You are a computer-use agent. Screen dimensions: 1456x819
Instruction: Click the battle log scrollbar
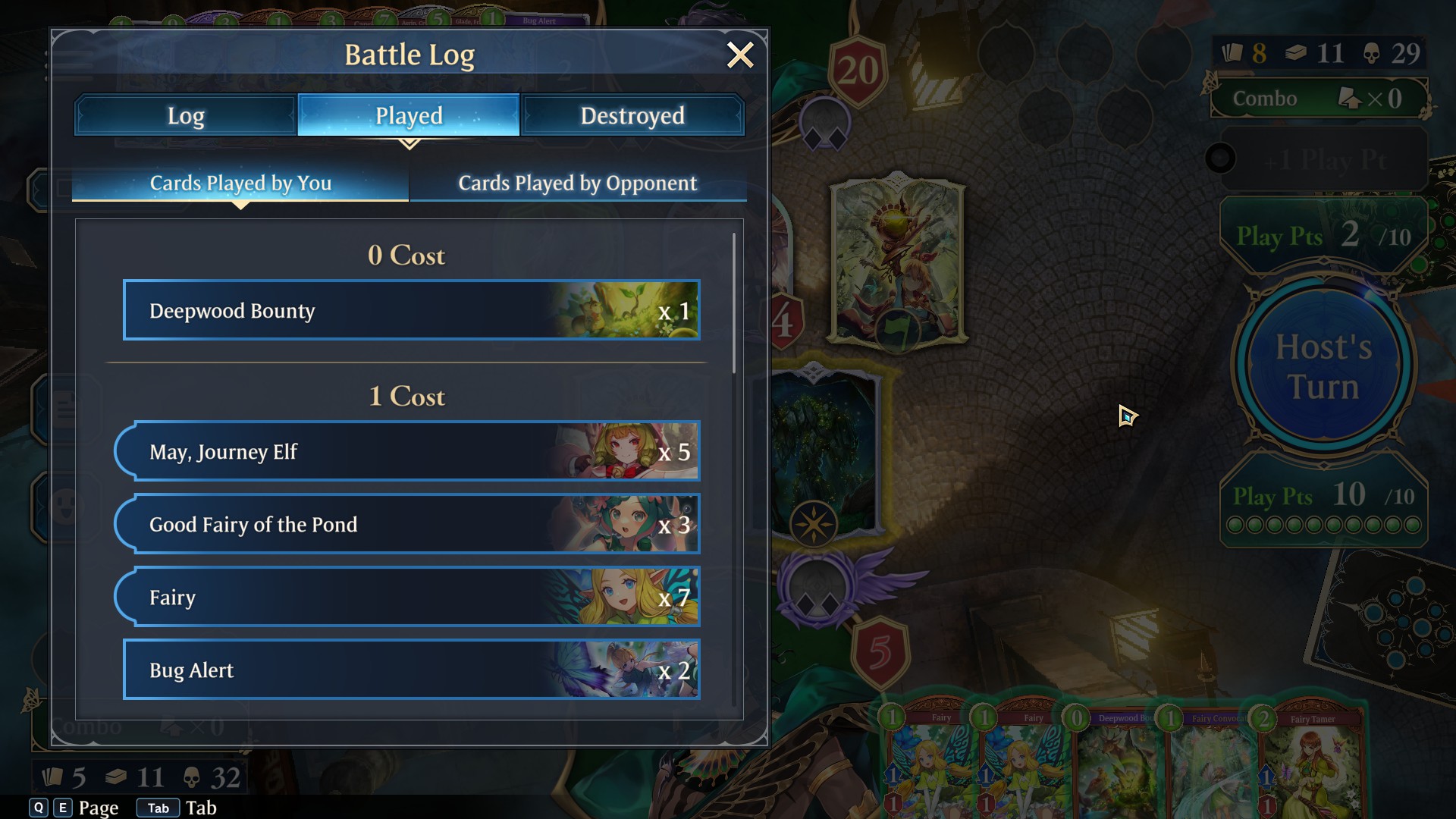[x=734, y=303]
